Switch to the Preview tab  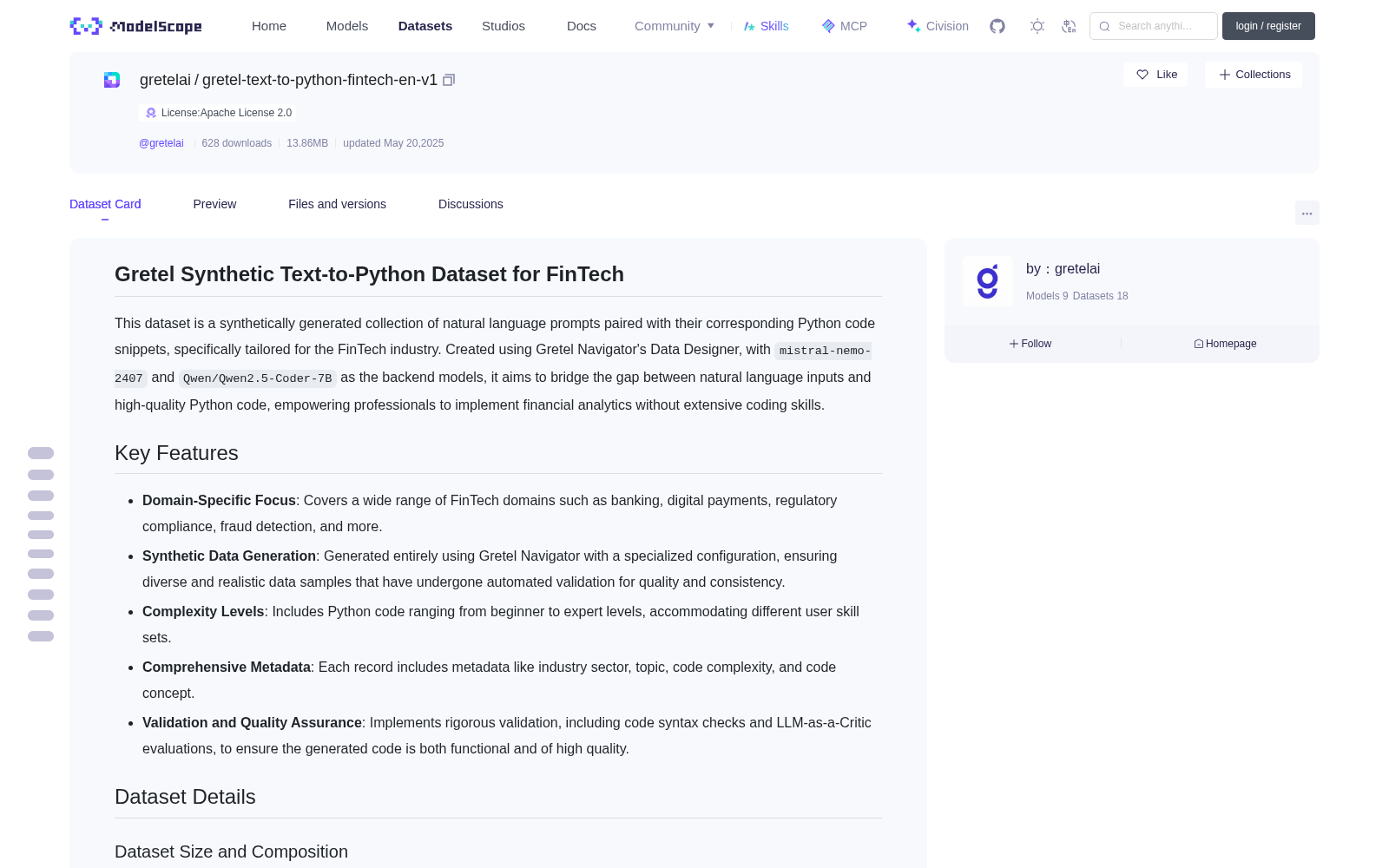pyautogui.click(x=214, y=204)
